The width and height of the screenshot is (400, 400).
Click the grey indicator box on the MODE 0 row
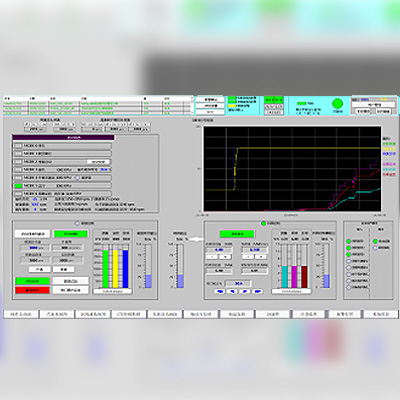18,146
